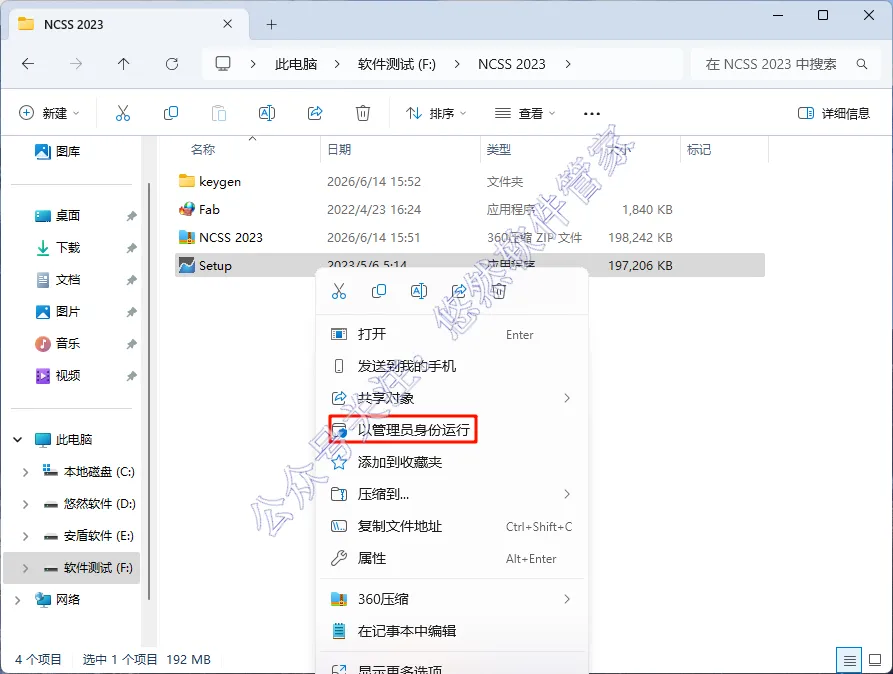Open the 360压缩 submenu
The image size is (893, 674).
pyautogui.click(x=452, y=599)
